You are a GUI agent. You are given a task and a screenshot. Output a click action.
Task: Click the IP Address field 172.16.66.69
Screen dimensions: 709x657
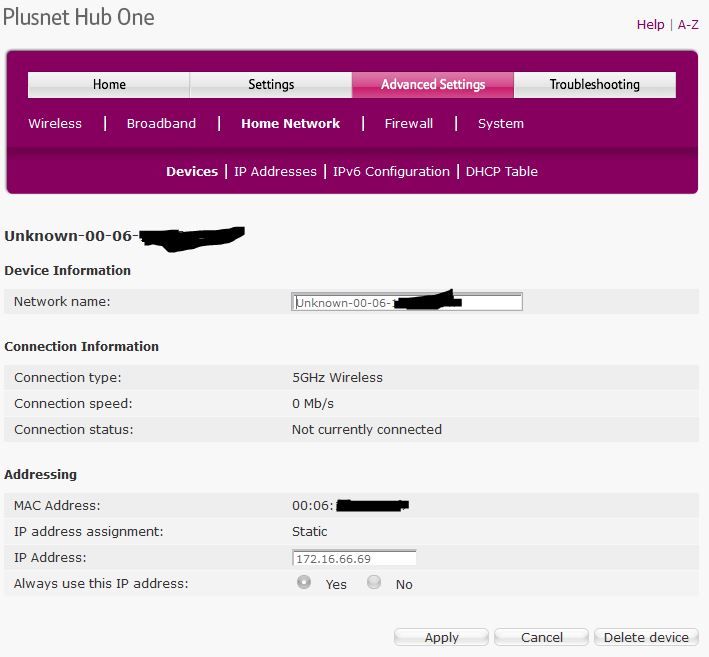pos(354,558)
